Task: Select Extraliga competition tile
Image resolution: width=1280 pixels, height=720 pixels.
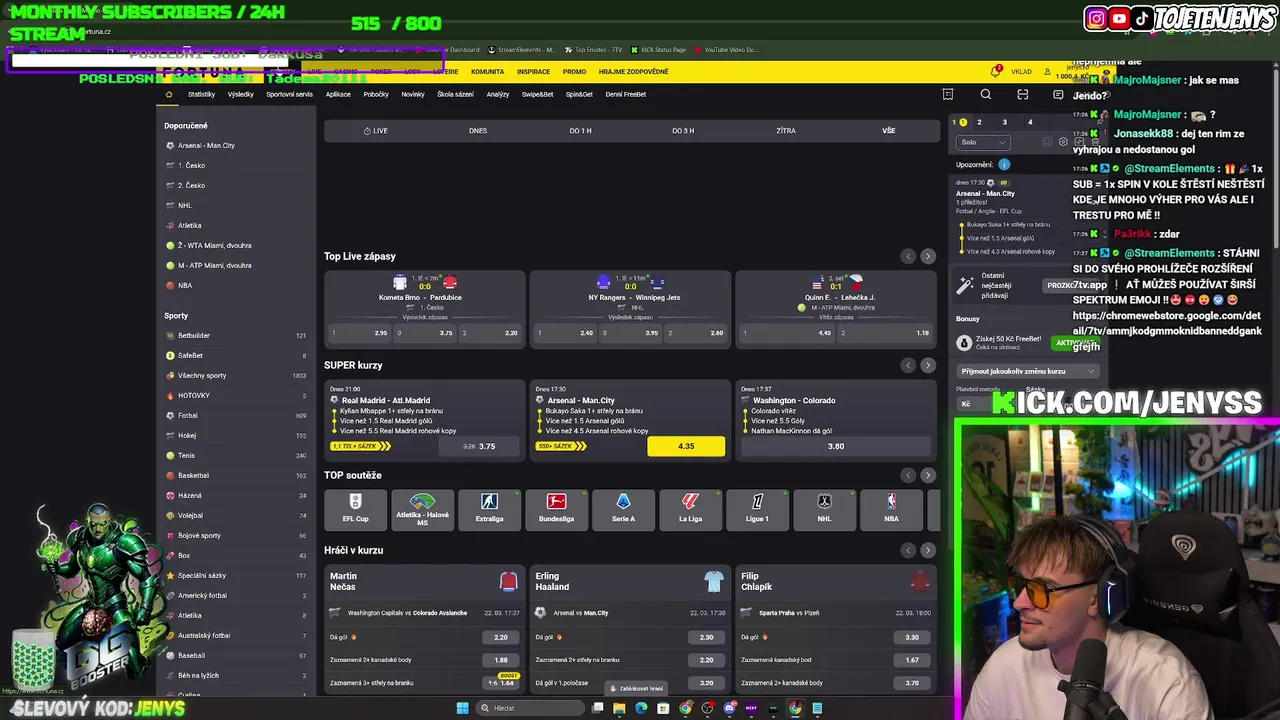Action: point(489,509)
